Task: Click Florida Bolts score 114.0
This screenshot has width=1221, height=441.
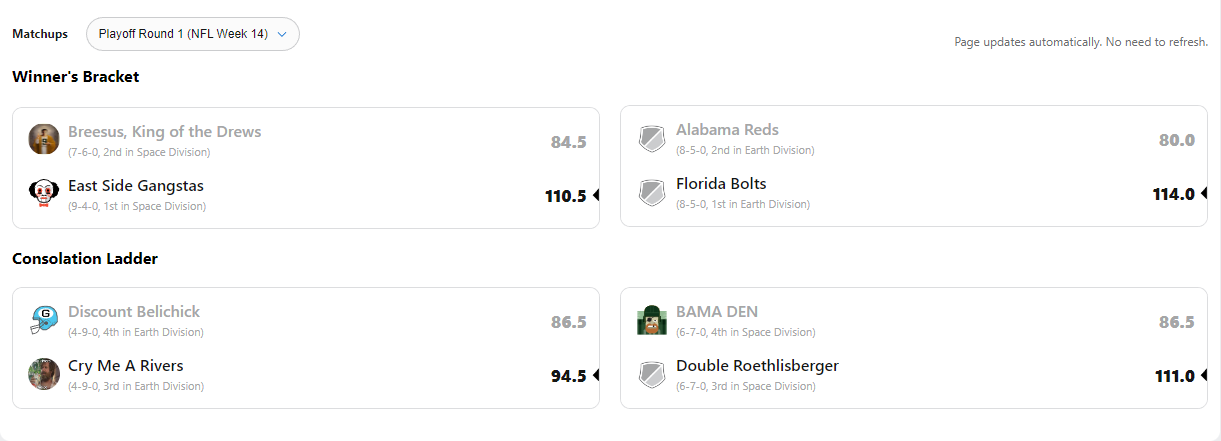Action: 1173,194
